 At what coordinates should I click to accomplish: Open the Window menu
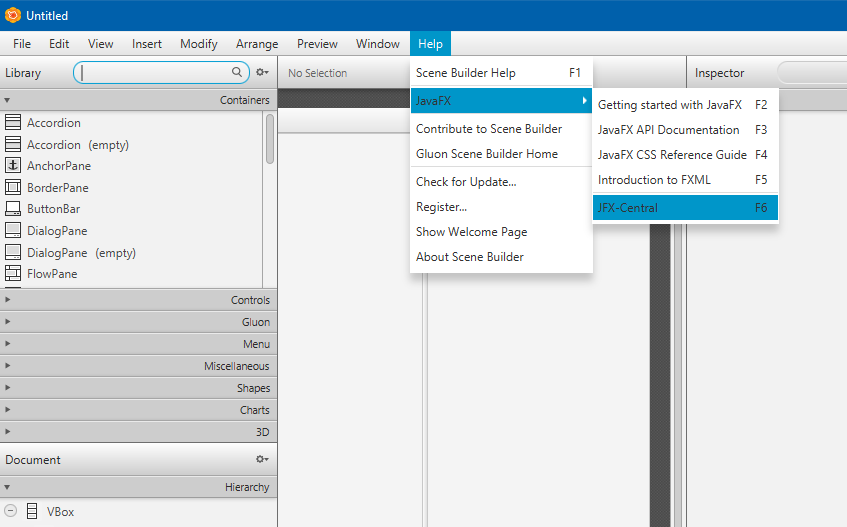(378, 44)
